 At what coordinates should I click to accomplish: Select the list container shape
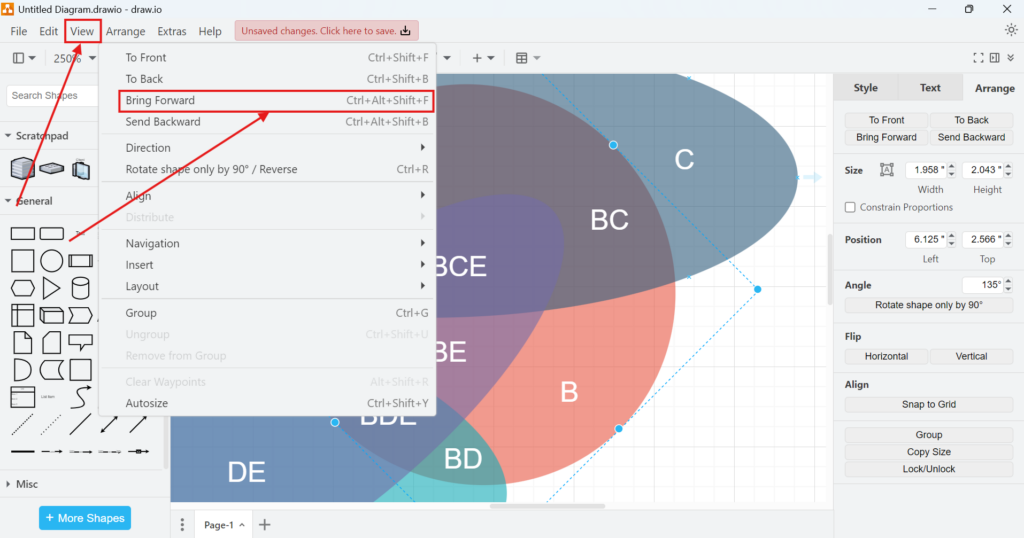[23, 397]
